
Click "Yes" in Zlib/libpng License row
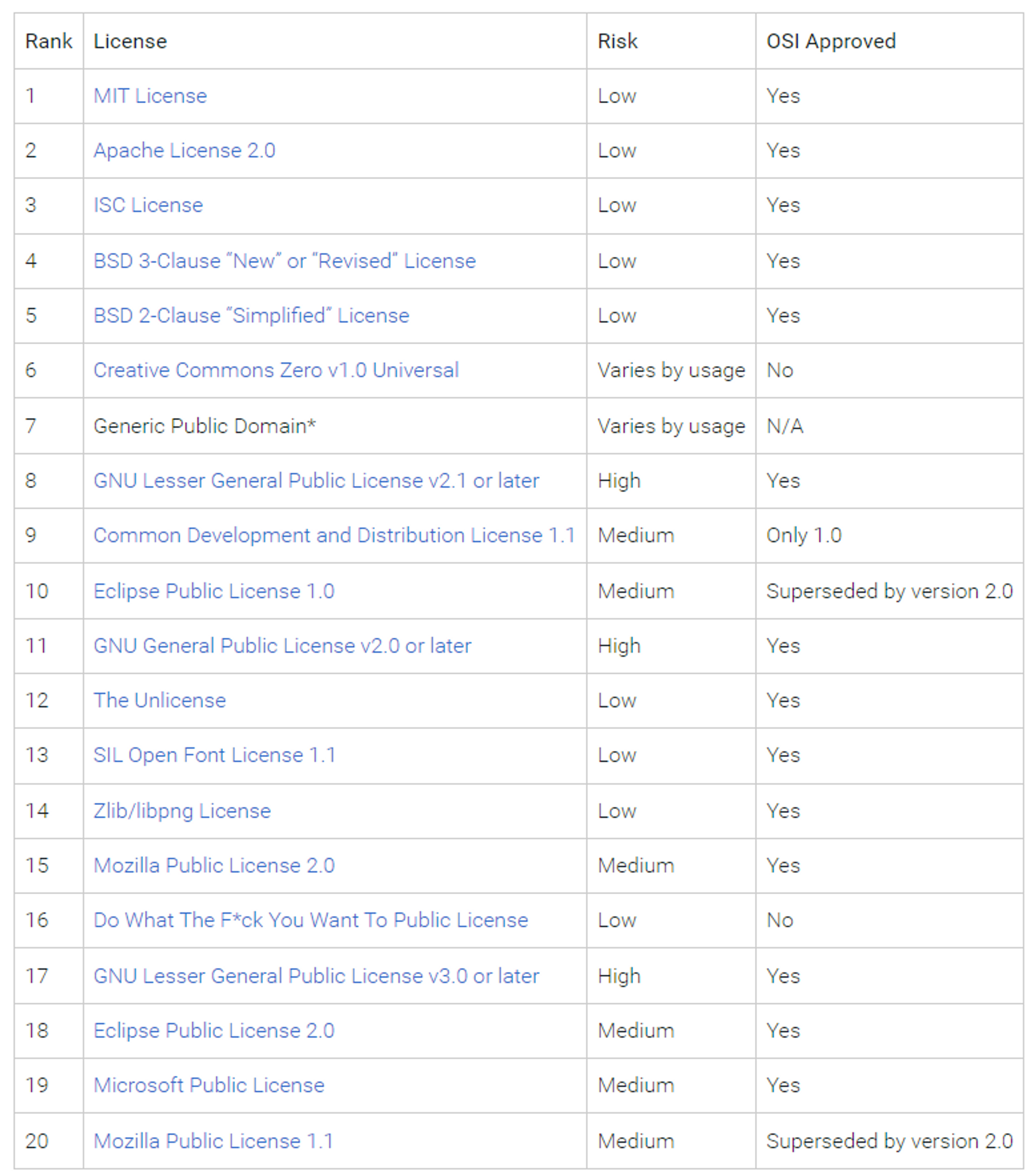click(783, 811)
